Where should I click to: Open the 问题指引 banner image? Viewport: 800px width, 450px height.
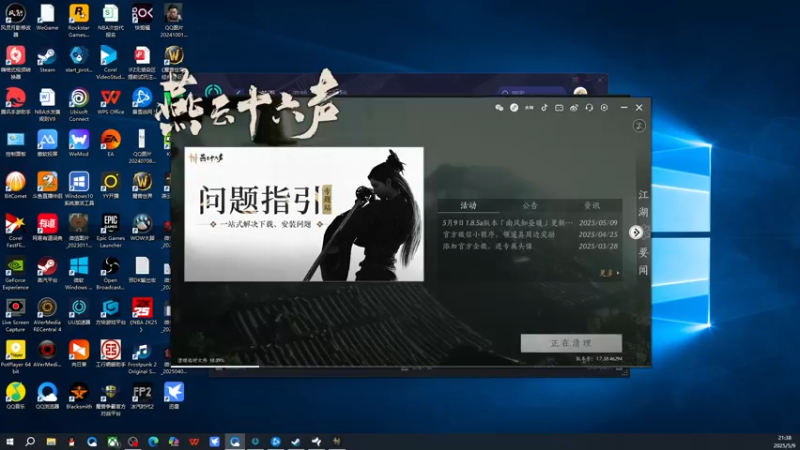click(x=304, y=214)
